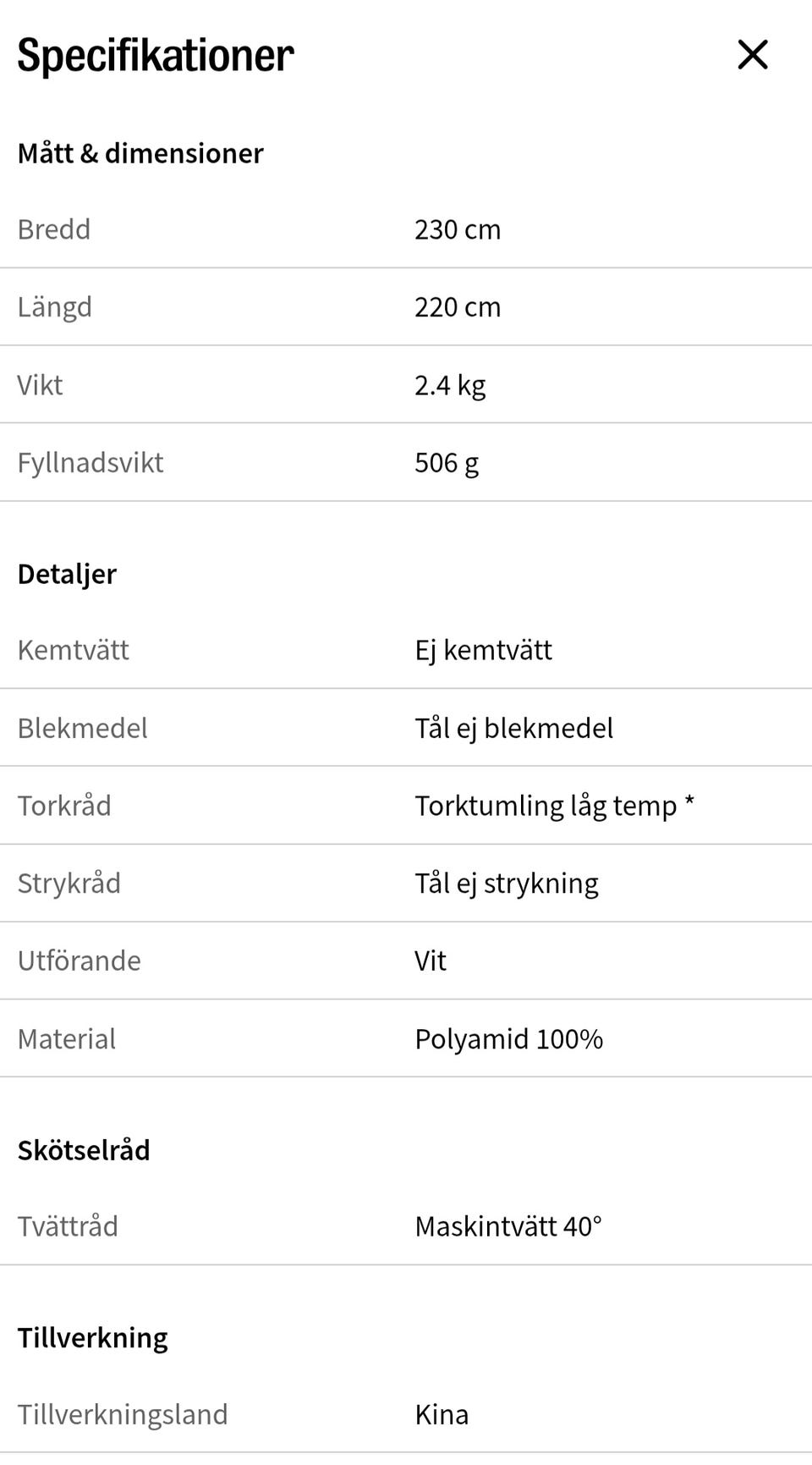812x1465 pixels.
Task: Select the 220 cm length value
Action: click(458, 307)
